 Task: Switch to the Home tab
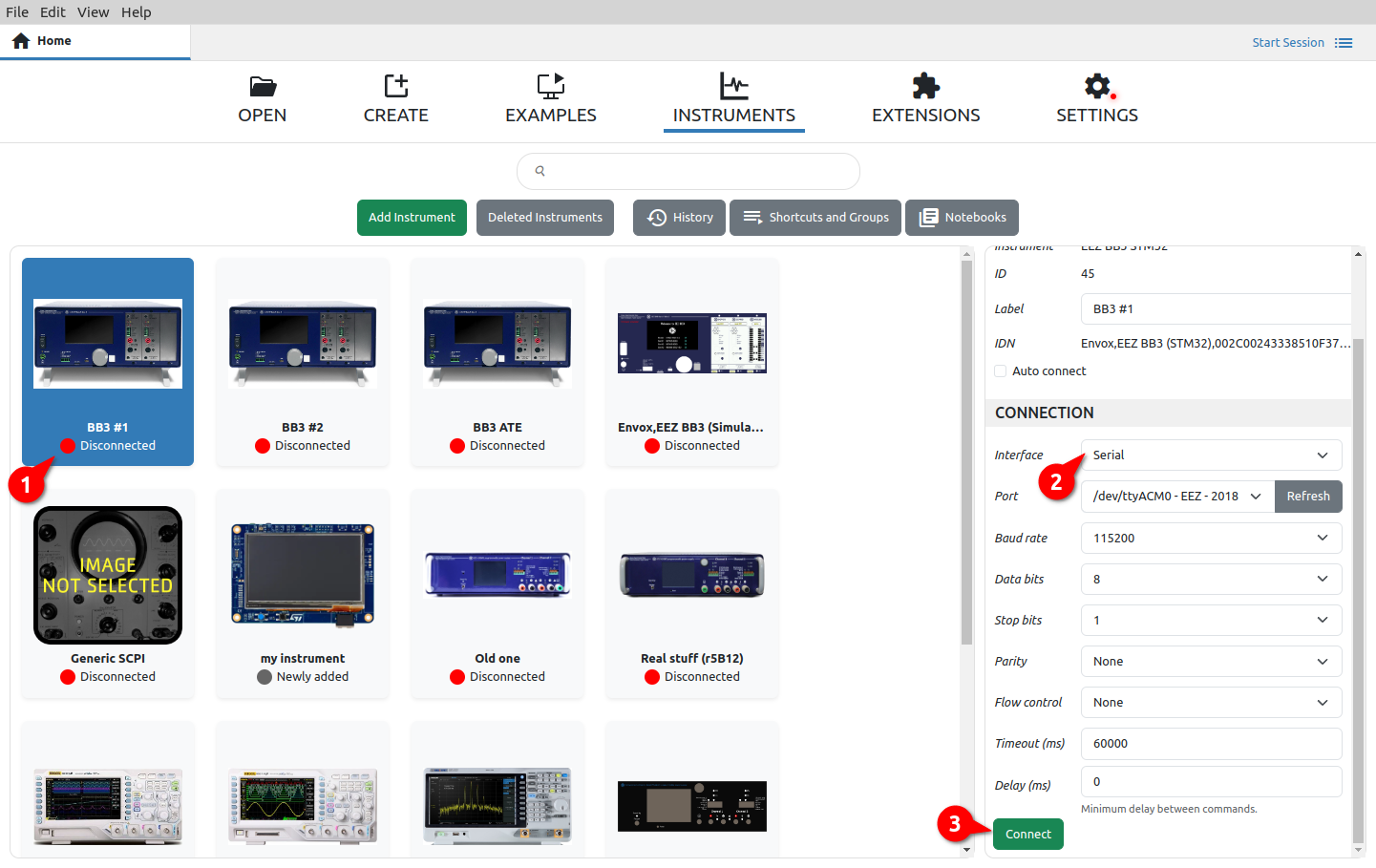pos(95,41)
